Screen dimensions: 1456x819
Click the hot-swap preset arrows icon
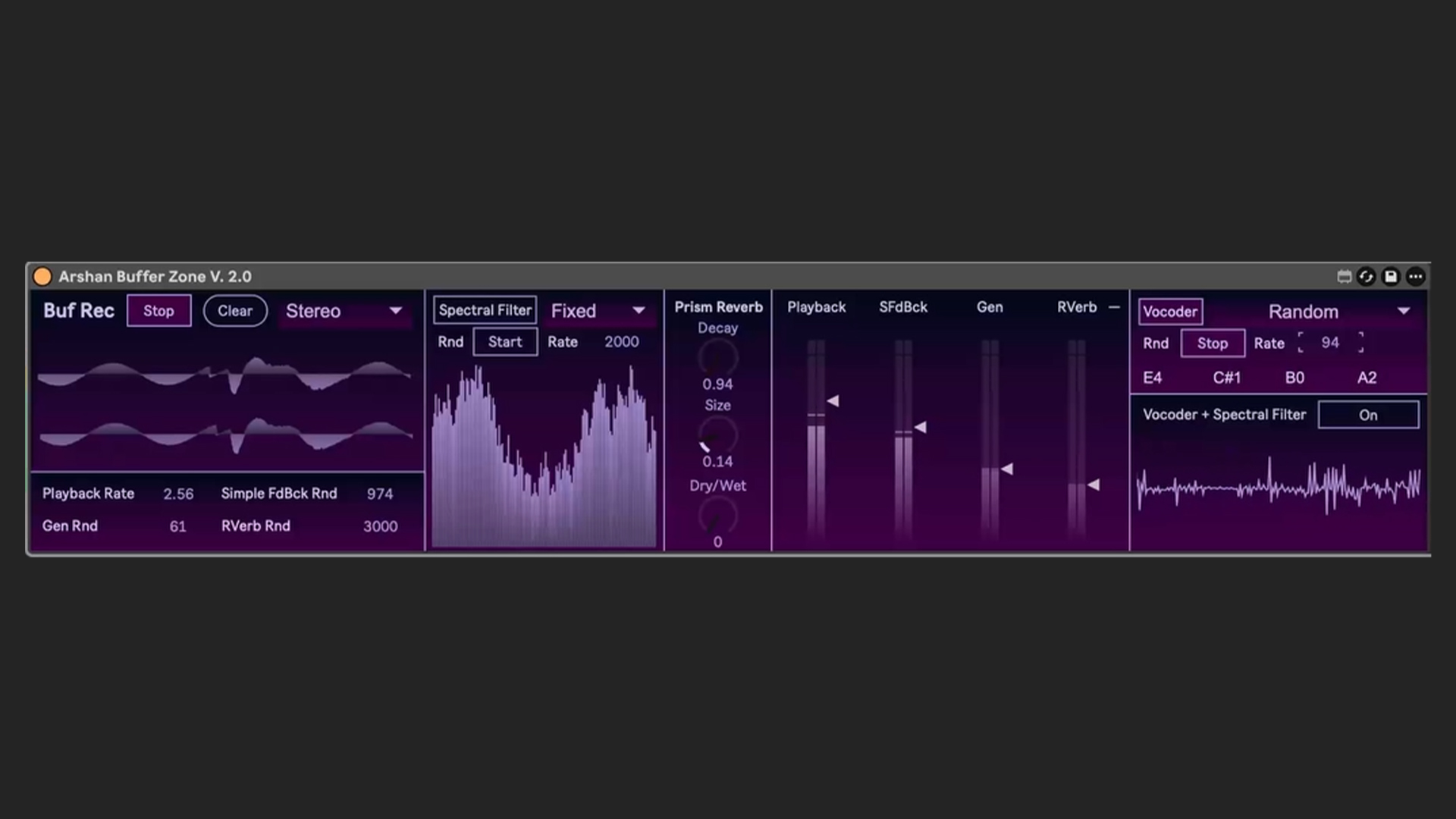(1367, 277)
